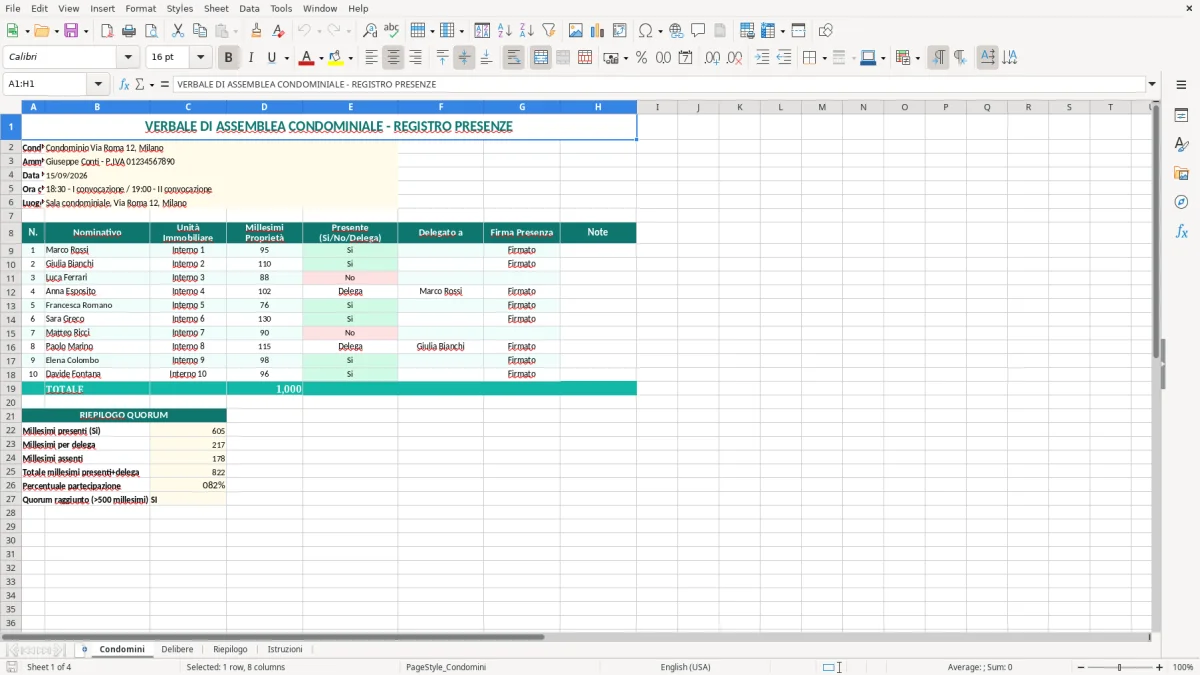Click the add new sheet button
The height and width of the screenshot is (675, 1200).
tap(84, 649)
